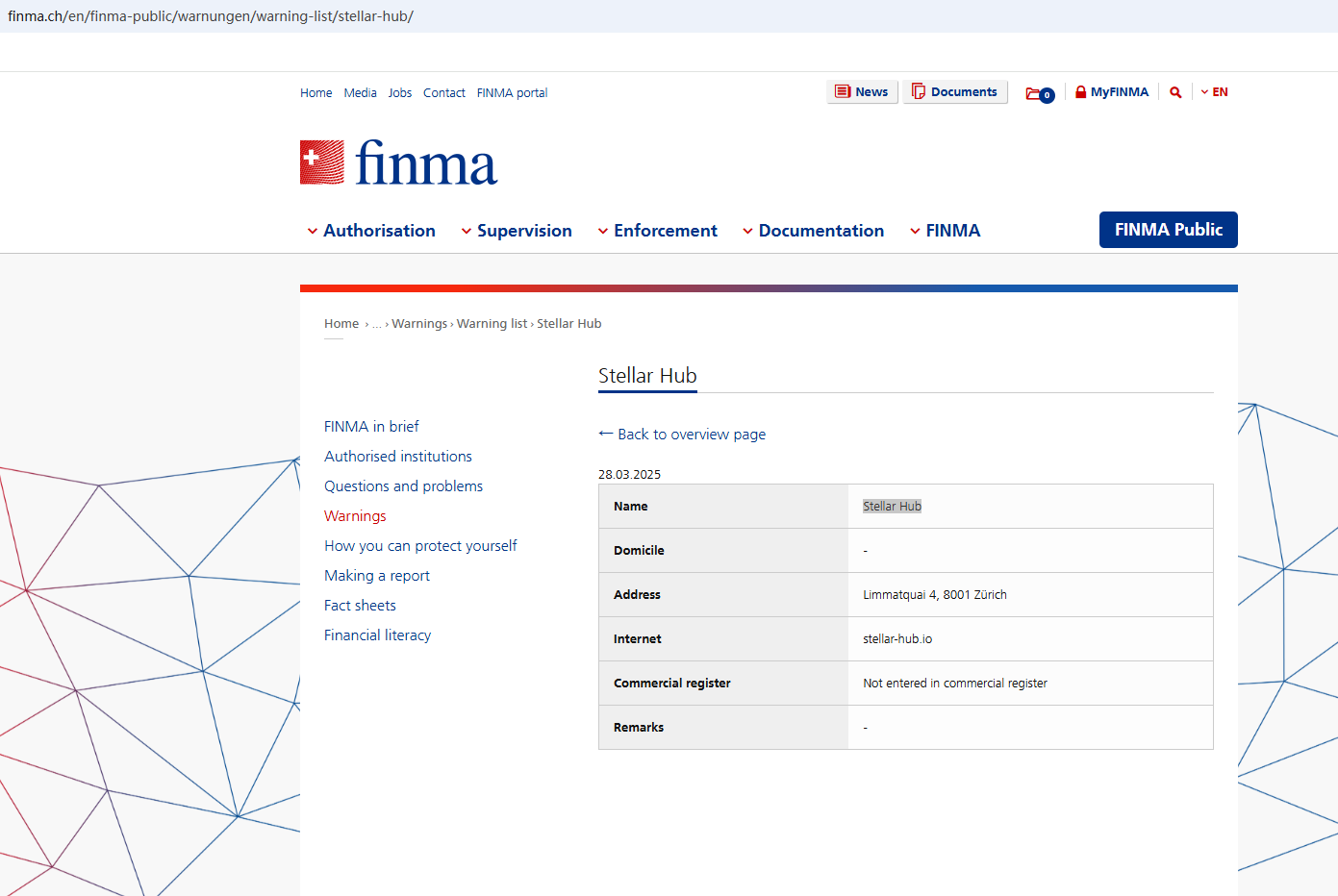Click 'Not entered in commercial register' text

[955, 684]
